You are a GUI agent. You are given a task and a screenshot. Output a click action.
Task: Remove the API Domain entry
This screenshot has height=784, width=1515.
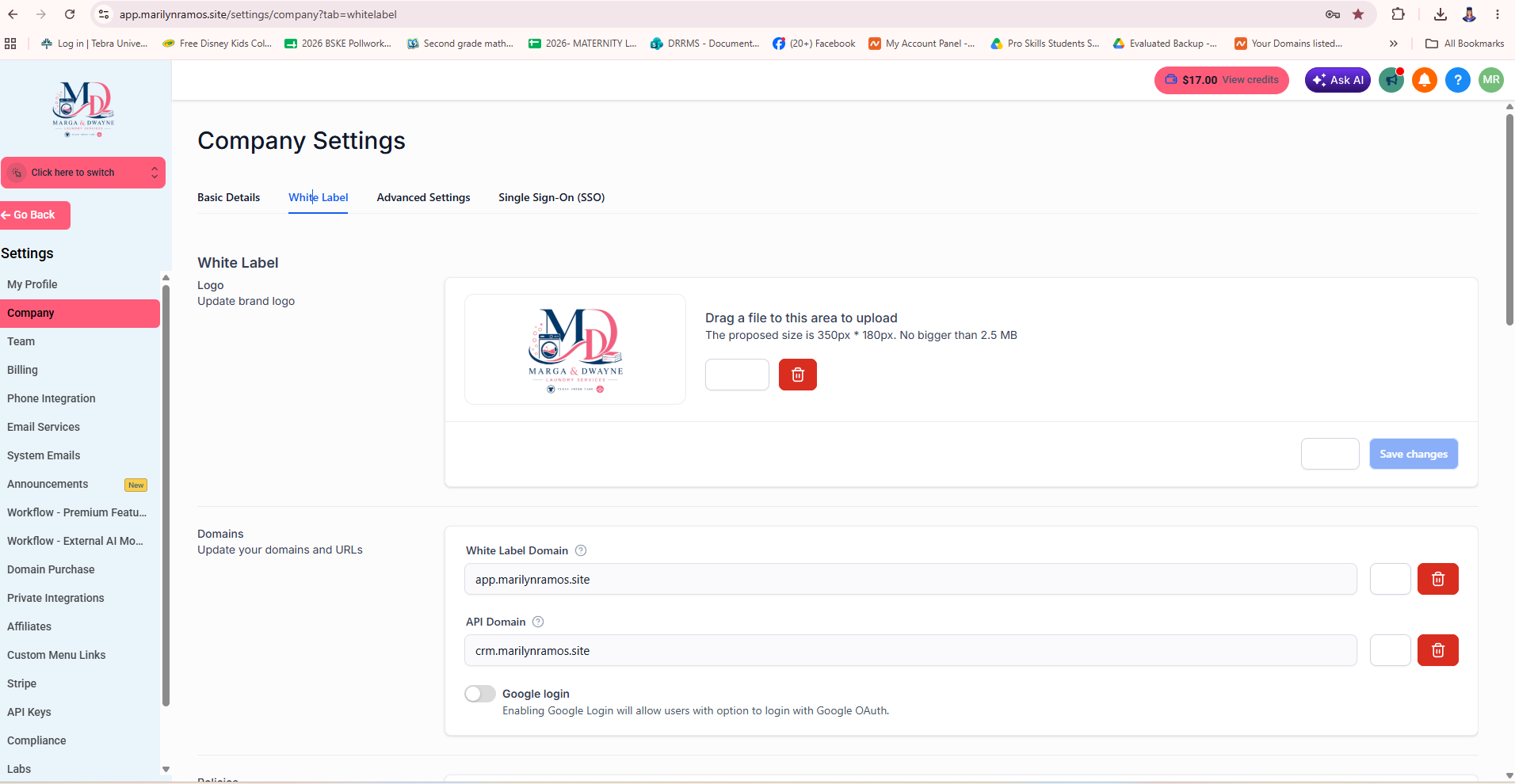pos(1437,650)
